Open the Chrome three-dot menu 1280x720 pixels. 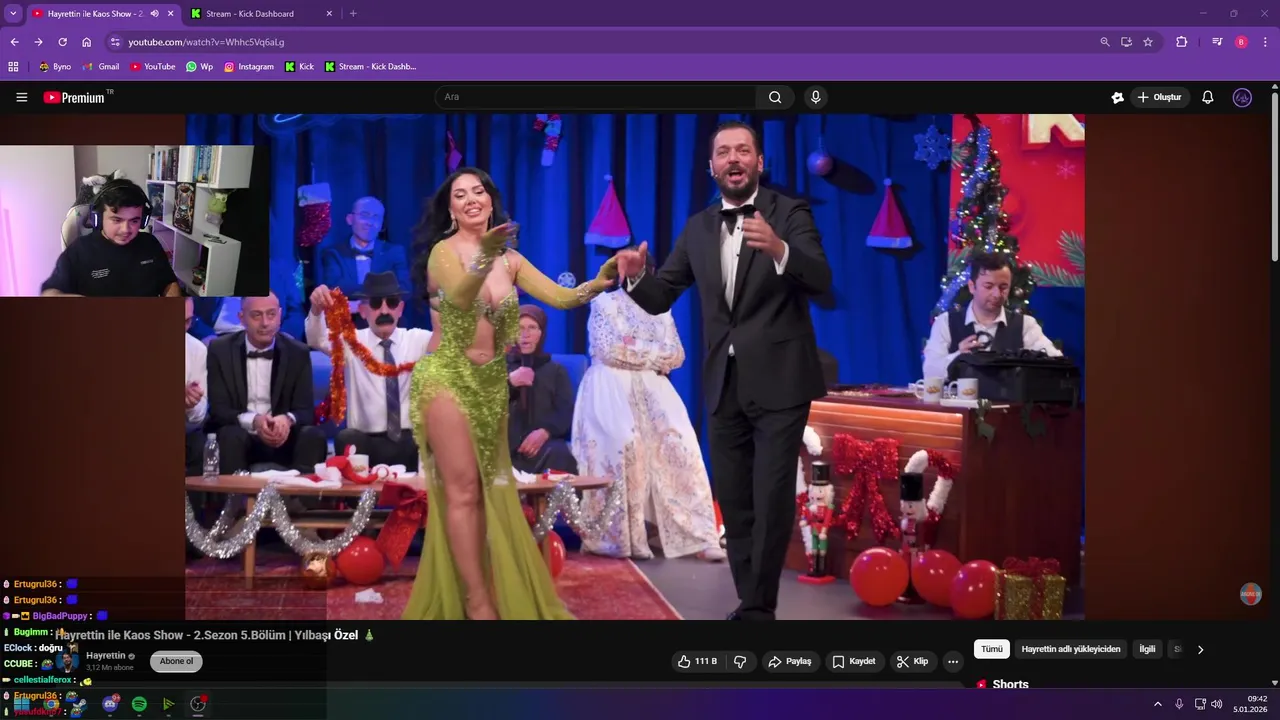(1266, 42)
